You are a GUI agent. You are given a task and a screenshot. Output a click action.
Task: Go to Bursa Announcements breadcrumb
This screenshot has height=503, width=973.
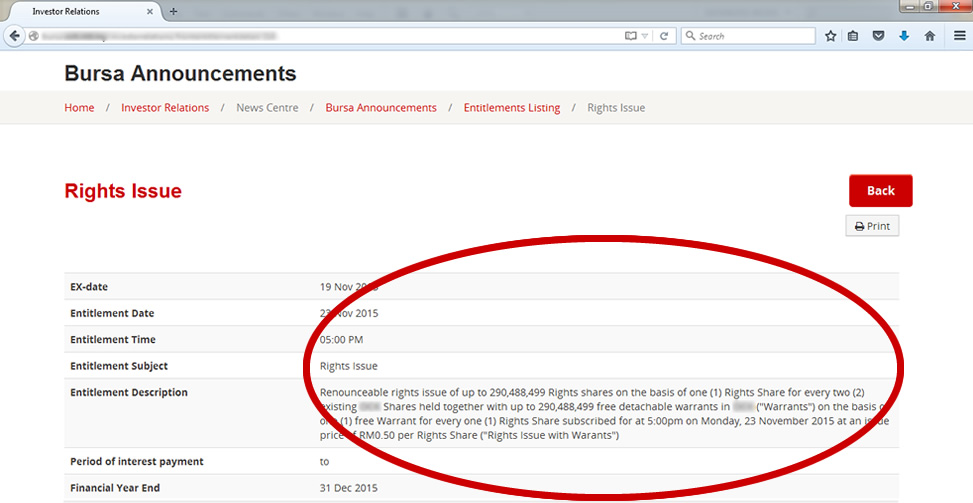(x=381, y=108)
